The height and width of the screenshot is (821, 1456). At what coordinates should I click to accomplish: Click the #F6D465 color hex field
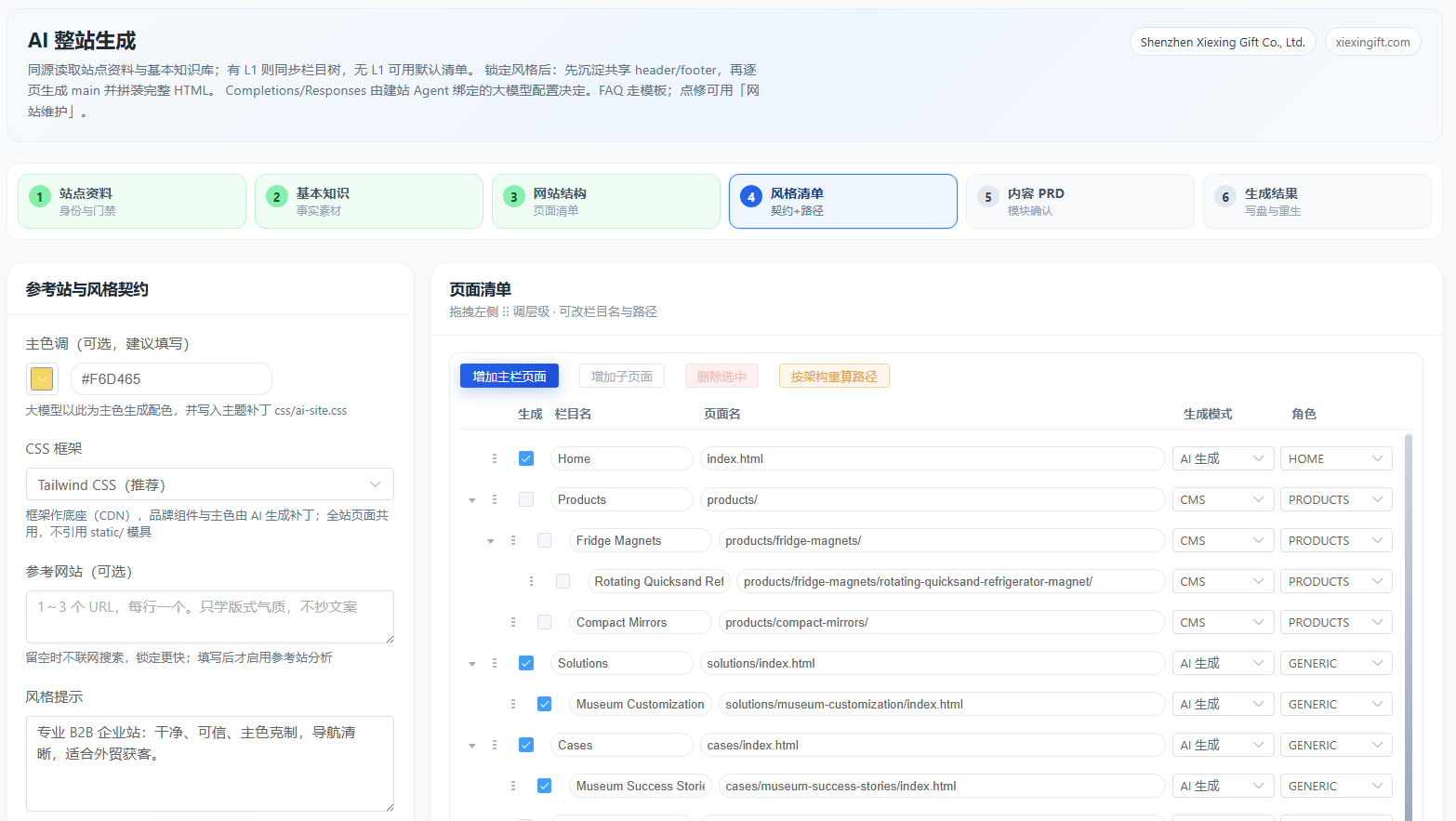point(171,378)
